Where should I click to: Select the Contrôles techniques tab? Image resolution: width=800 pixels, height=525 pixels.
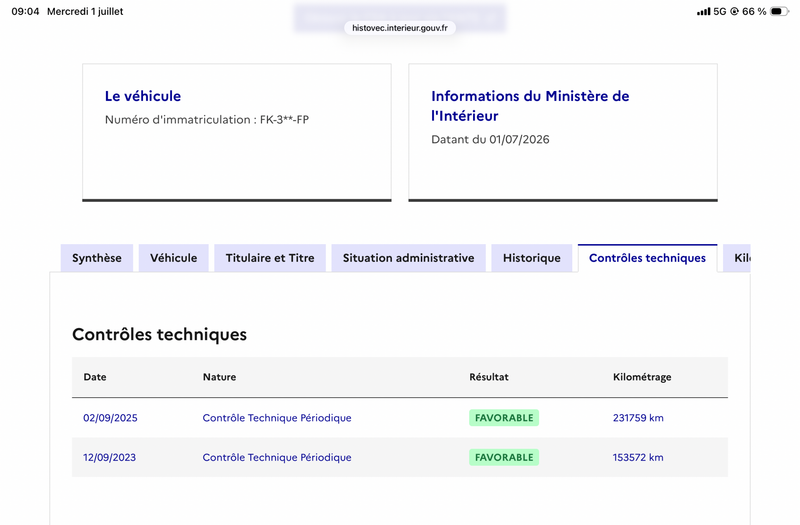coord(647,258)
